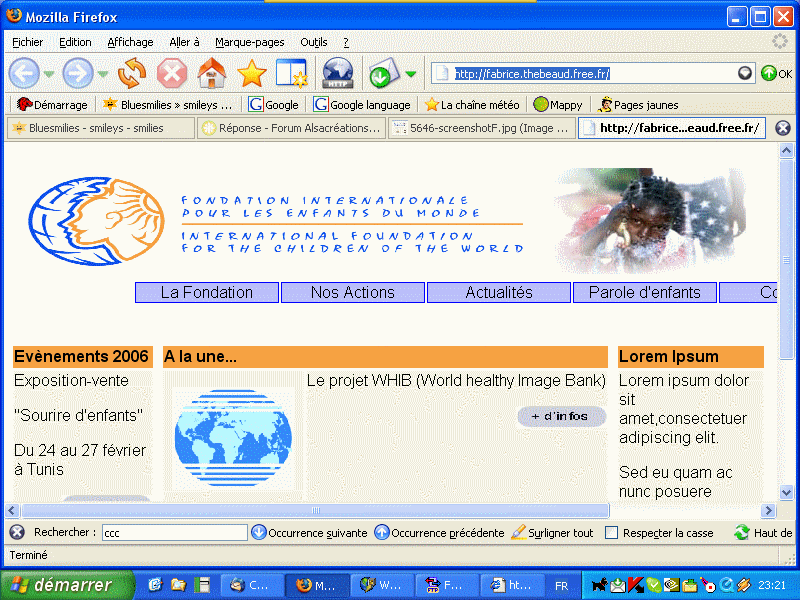Screen dimensions: 800x600
Task: Click the yellow star bookmarks icon
Action: click(252, 73)
